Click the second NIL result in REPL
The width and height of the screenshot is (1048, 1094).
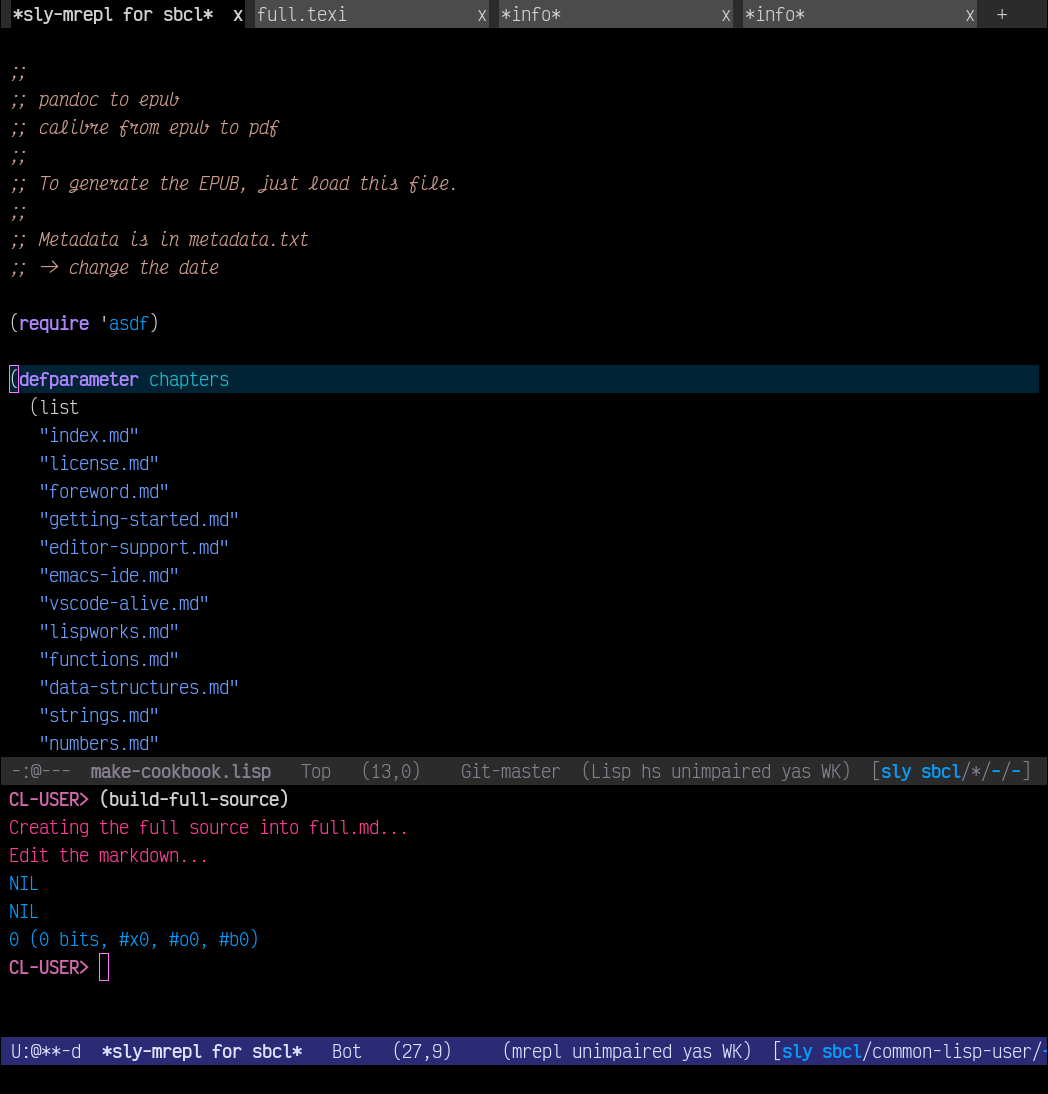coord(23,911)
